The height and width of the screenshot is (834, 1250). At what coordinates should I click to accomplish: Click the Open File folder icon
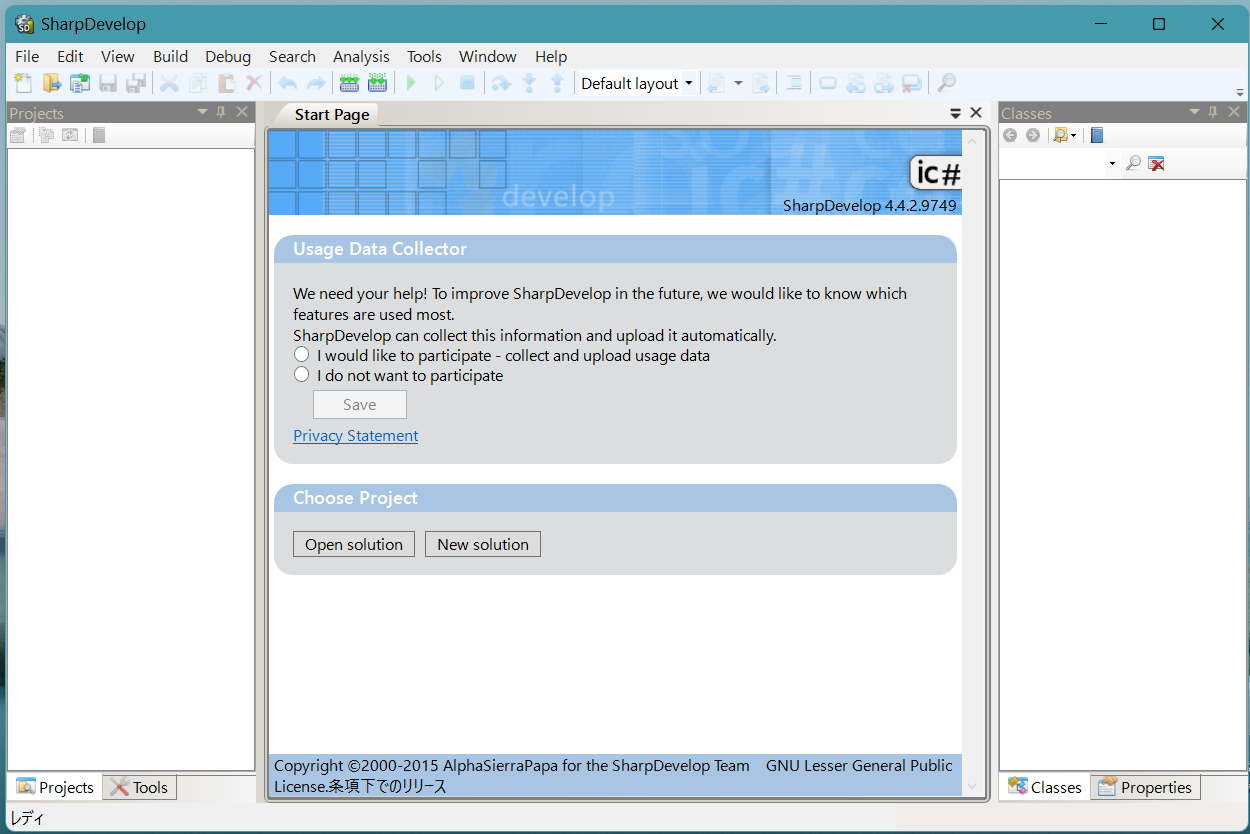51,84
